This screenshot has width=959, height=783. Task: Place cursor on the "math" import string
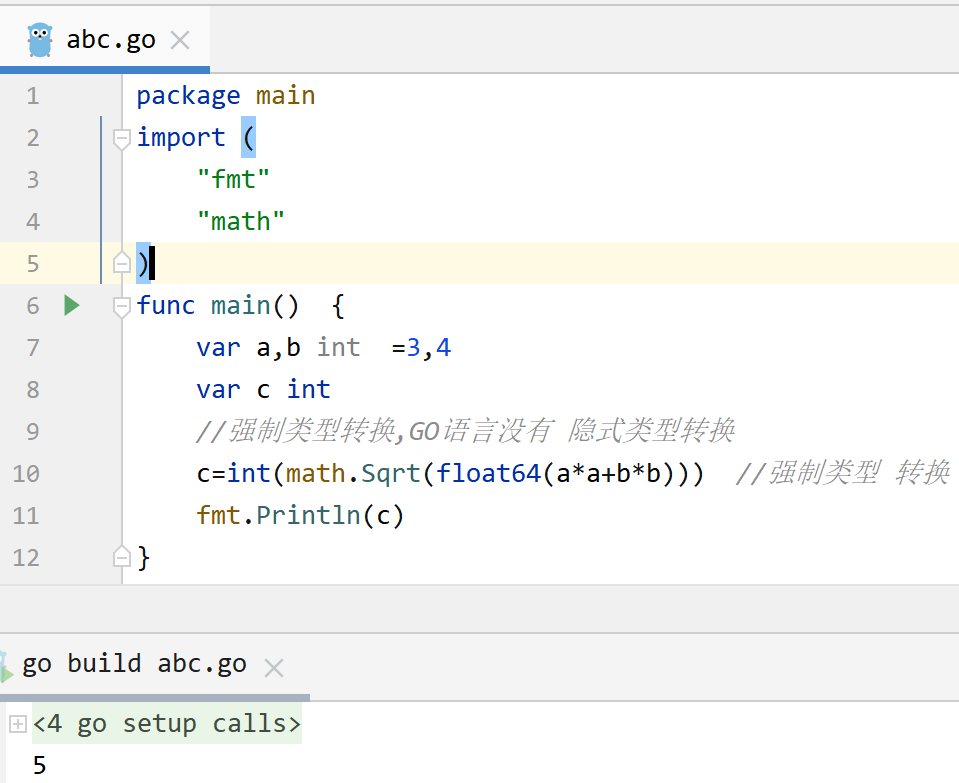point(241,222)
